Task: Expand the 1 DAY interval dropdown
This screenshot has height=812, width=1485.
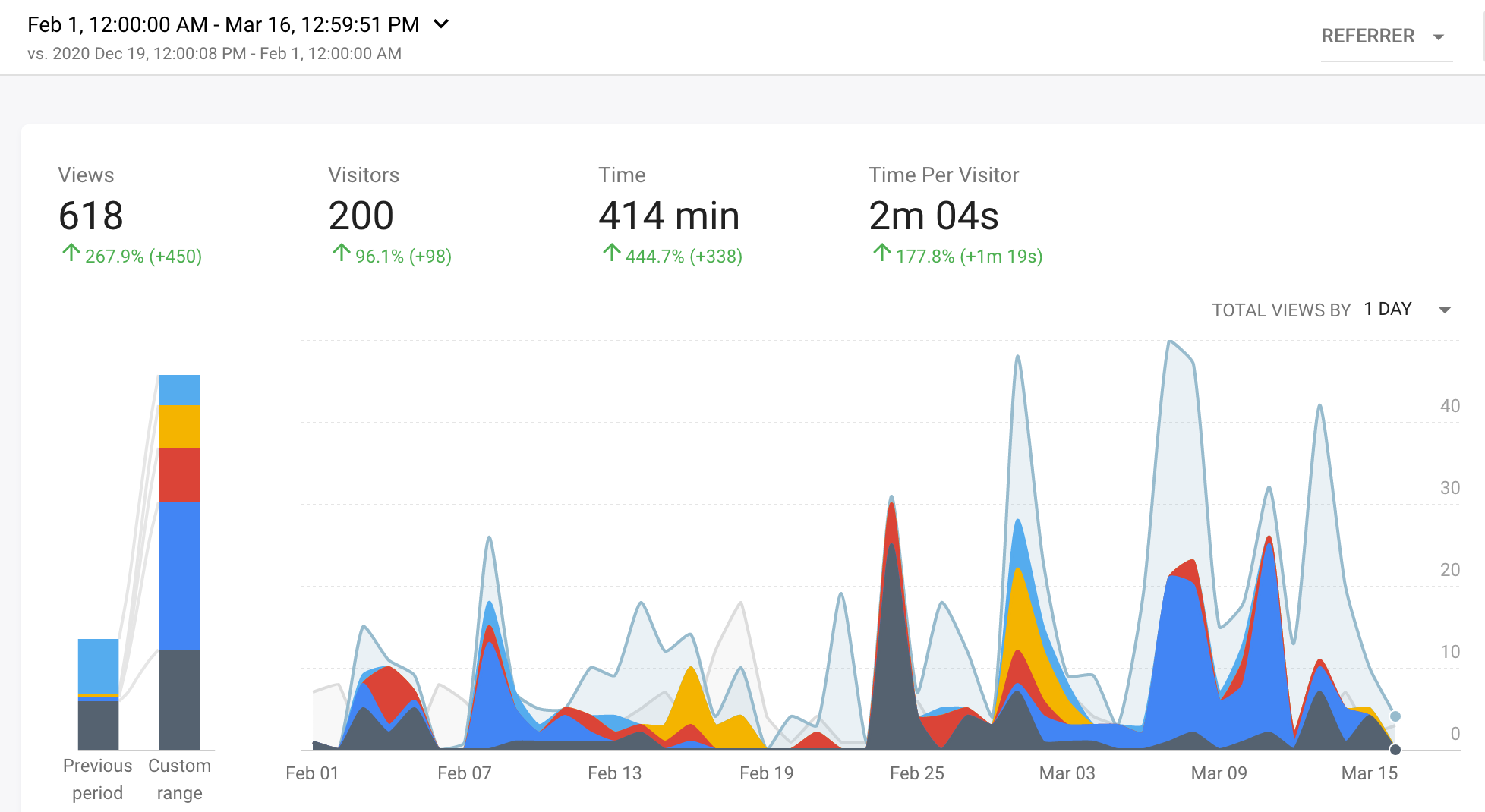Action: tap(1408, 310)
